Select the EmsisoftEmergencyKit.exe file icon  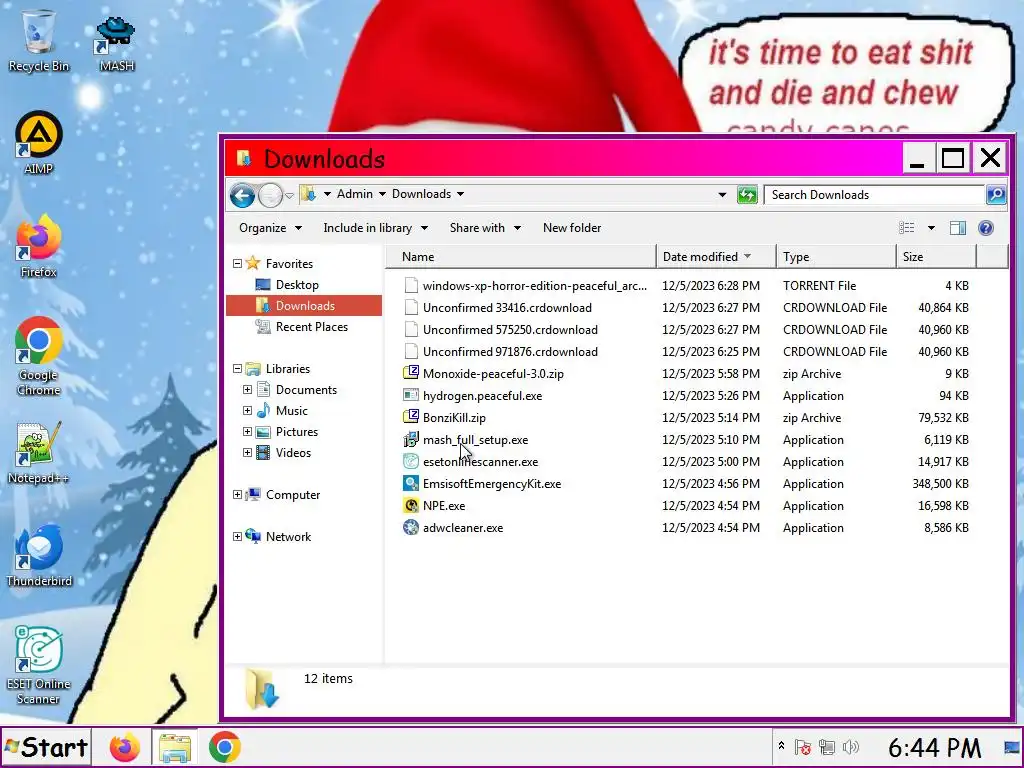411,484
